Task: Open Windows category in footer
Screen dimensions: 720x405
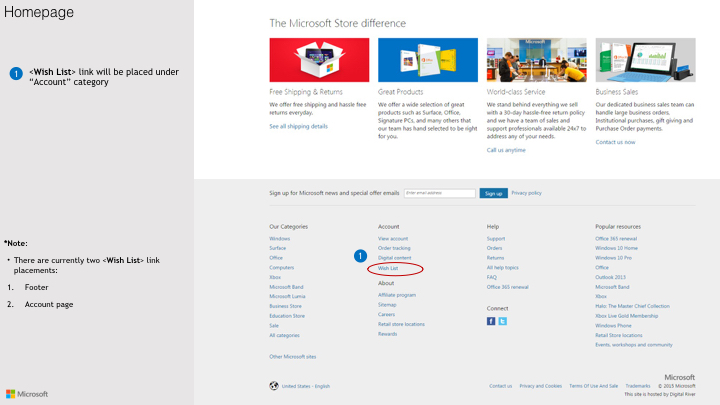Action: (x=280, y=239)
